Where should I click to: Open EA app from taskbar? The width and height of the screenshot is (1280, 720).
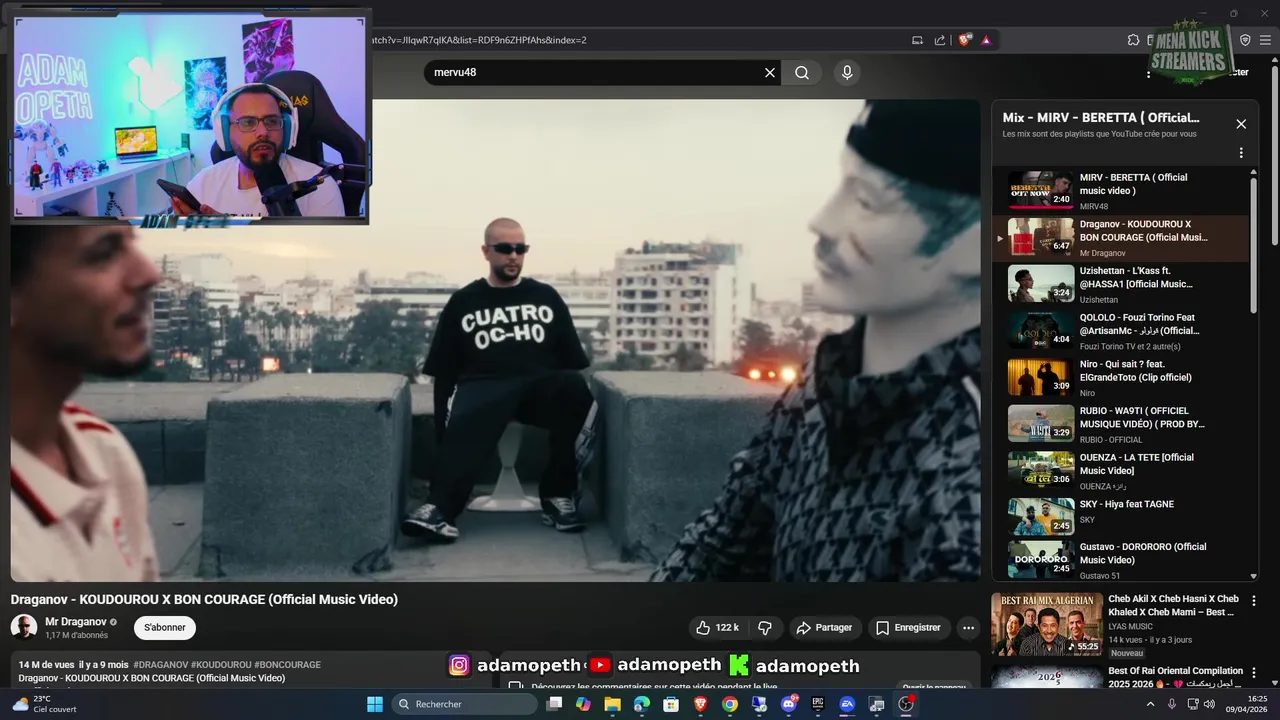click(x=847, y=704)
